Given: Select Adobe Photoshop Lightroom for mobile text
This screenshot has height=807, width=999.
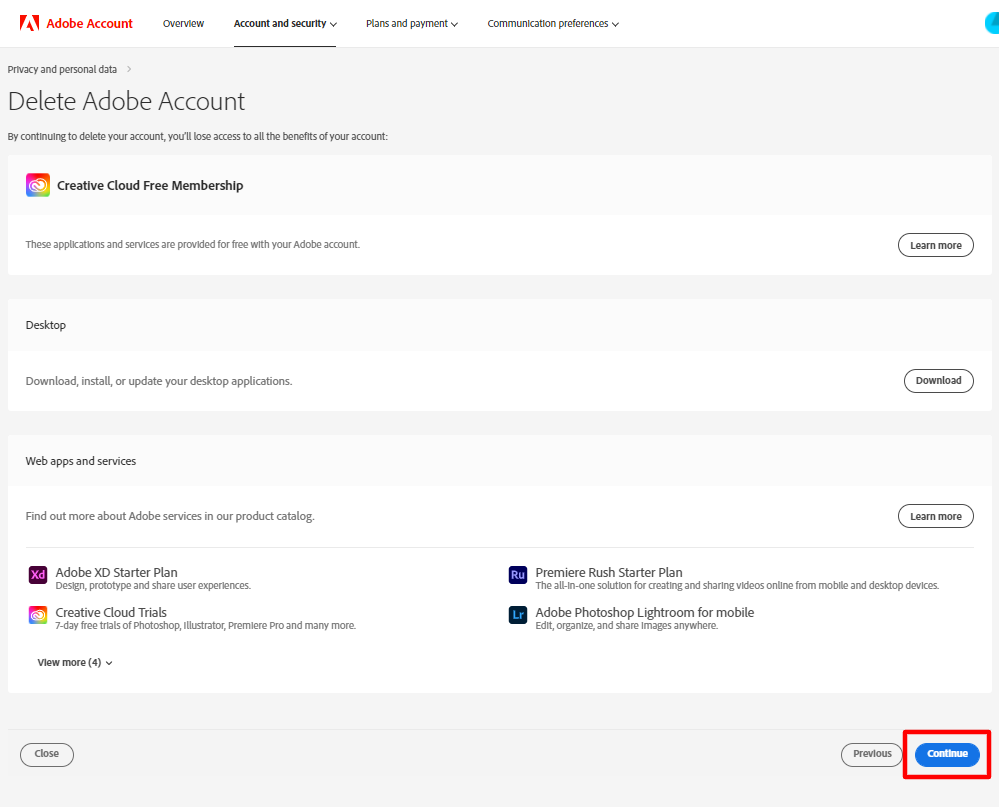Looking at the screenshot, I should 645,612.
